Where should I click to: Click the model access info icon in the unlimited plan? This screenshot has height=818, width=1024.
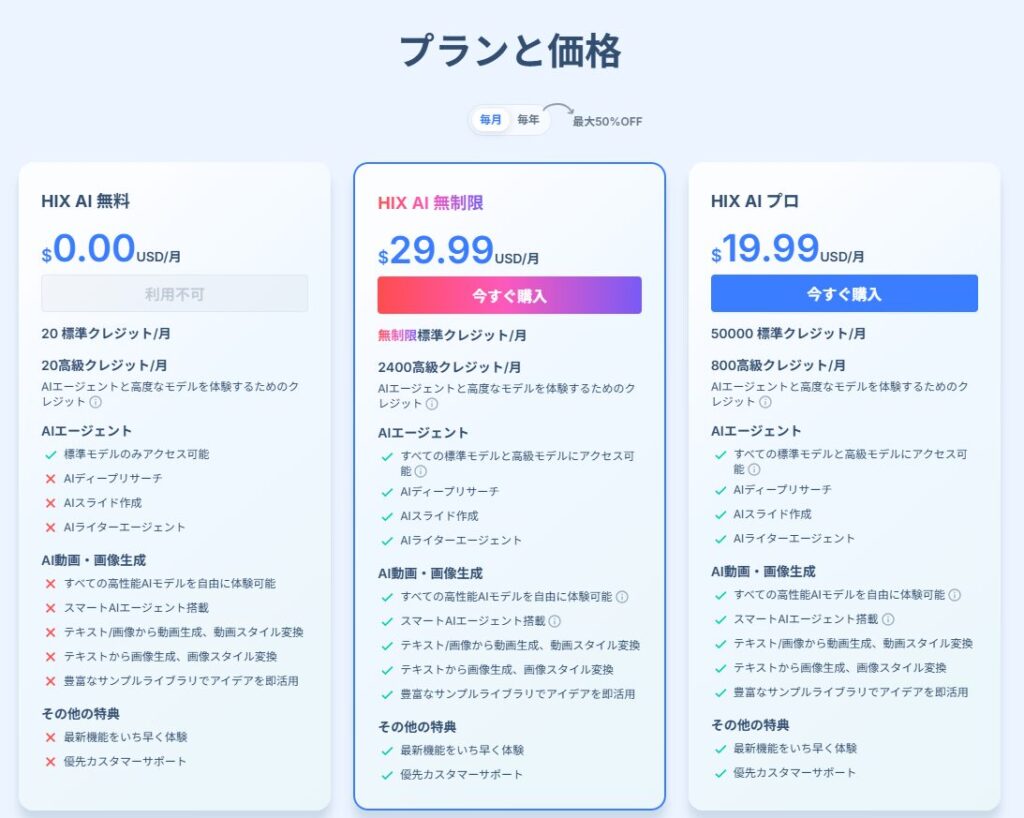[x=420, y=471]
